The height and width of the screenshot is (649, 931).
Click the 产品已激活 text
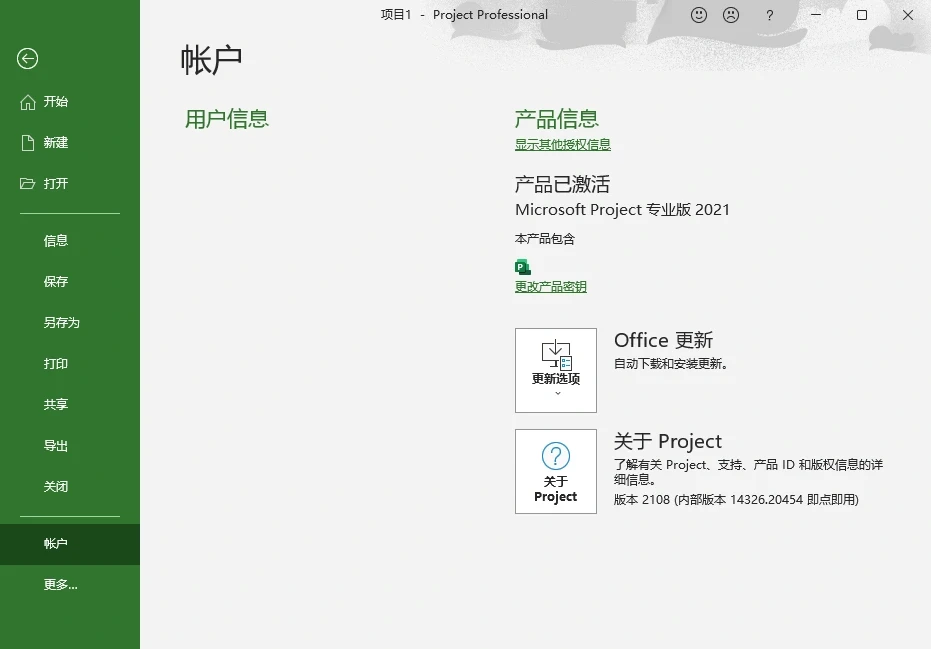[562, 185]
